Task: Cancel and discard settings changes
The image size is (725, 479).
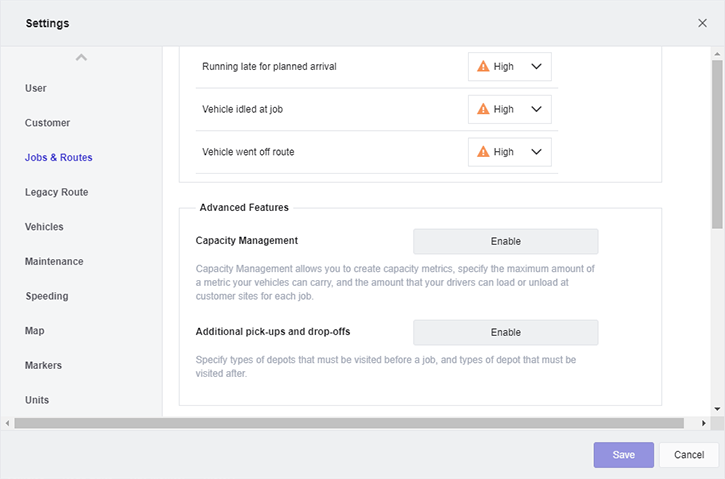Action: click(x=688, y=455)
